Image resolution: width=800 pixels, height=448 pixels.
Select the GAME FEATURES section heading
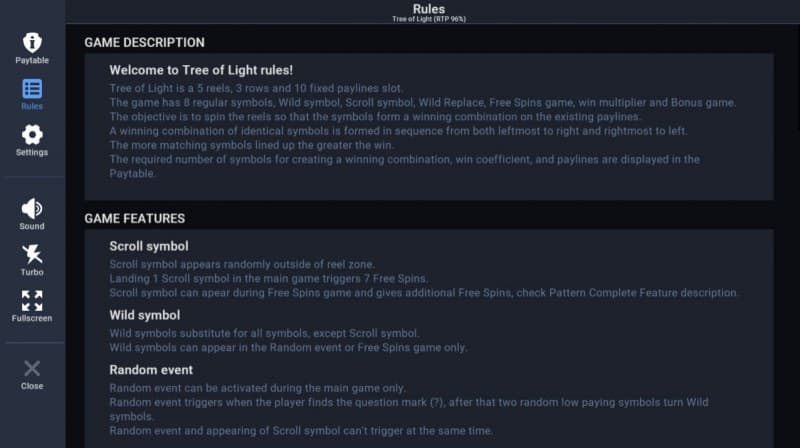134,218
